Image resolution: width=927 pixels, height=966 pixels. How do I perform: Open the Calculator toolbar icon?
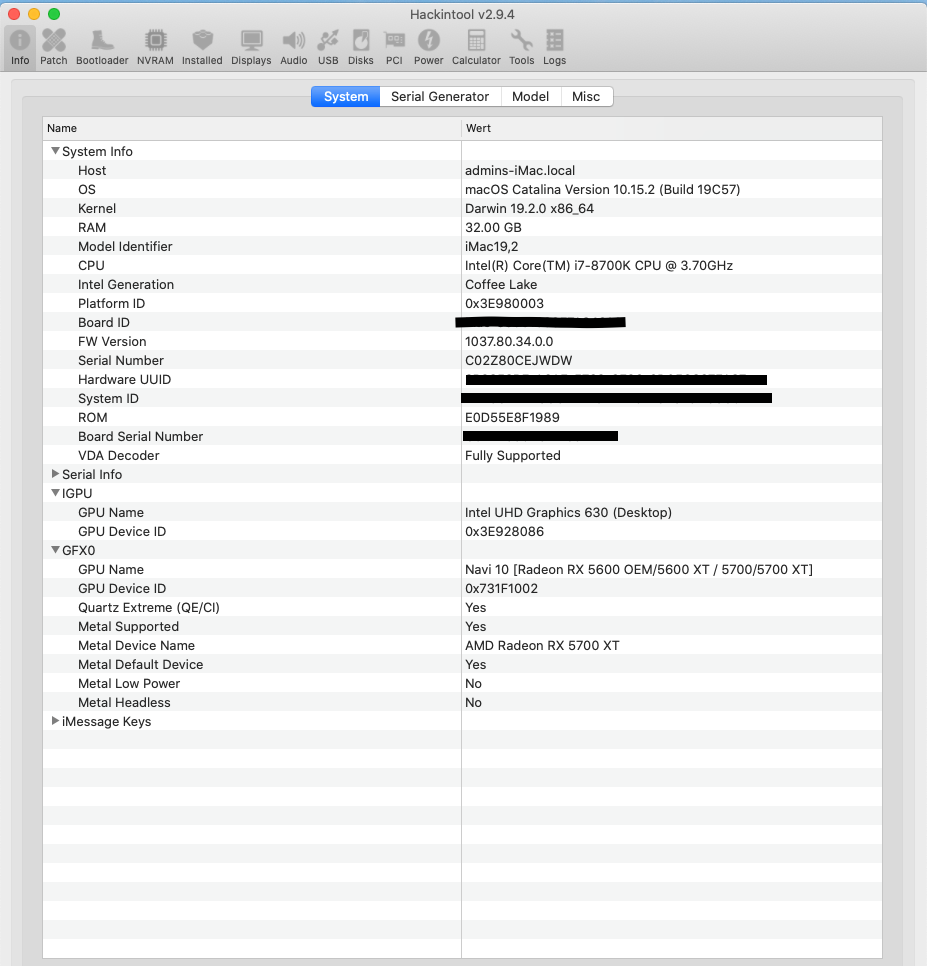point(476,47)
